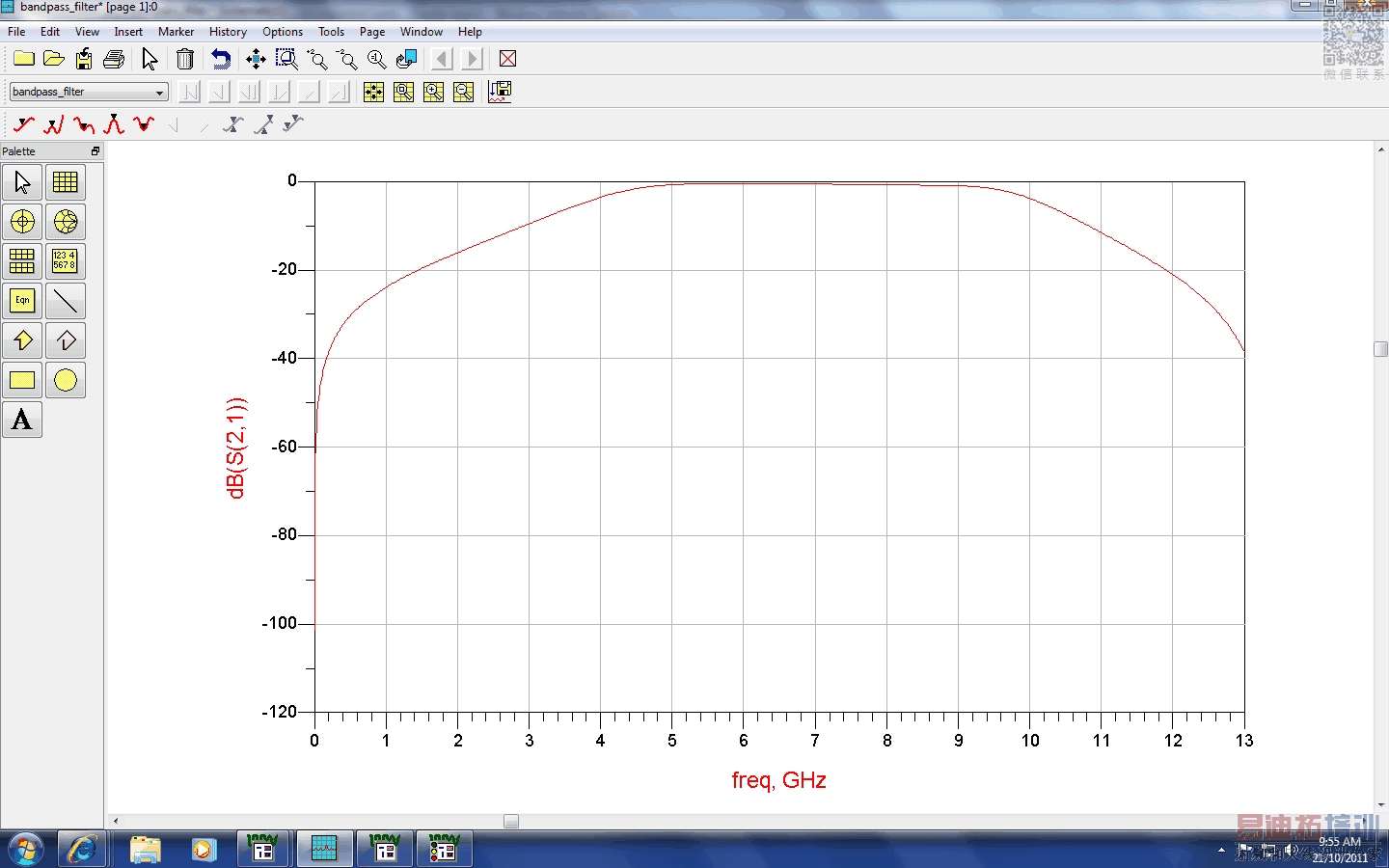Open the History menu
The image size is (1389, 868).
click(x=228, y=32)
